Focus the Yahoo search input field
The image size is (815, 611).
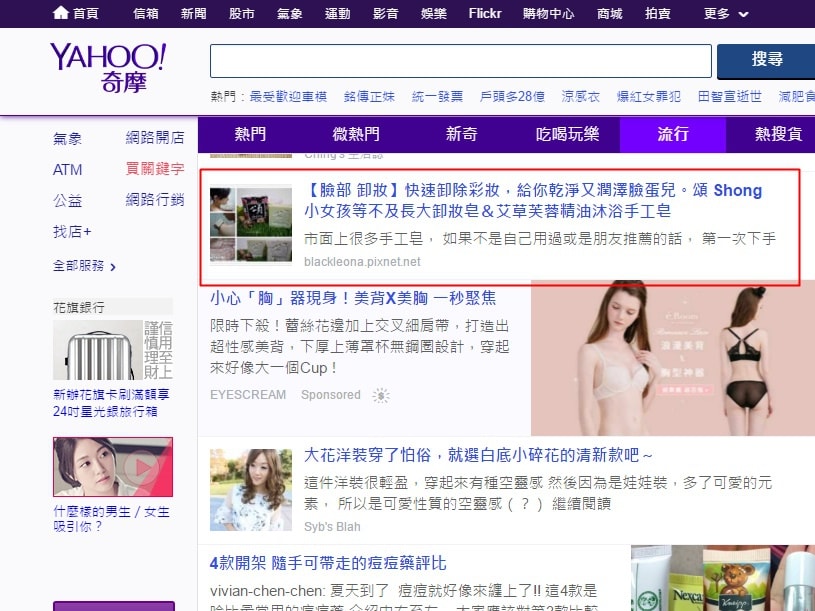(460, 61)
